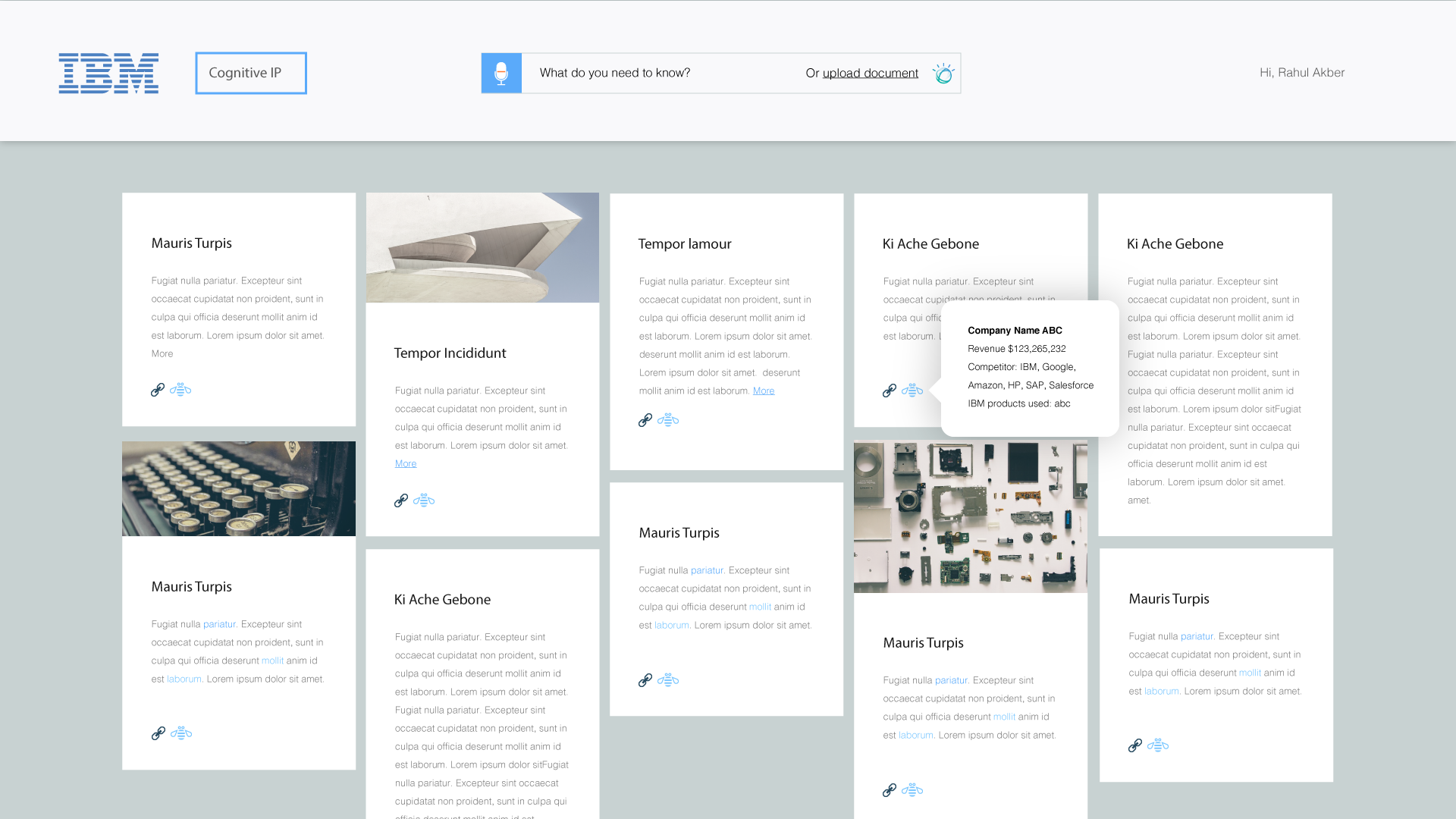Open the Cognitive IP button
Viewport: 1456px width, 819px height.
tap(251, 73)
